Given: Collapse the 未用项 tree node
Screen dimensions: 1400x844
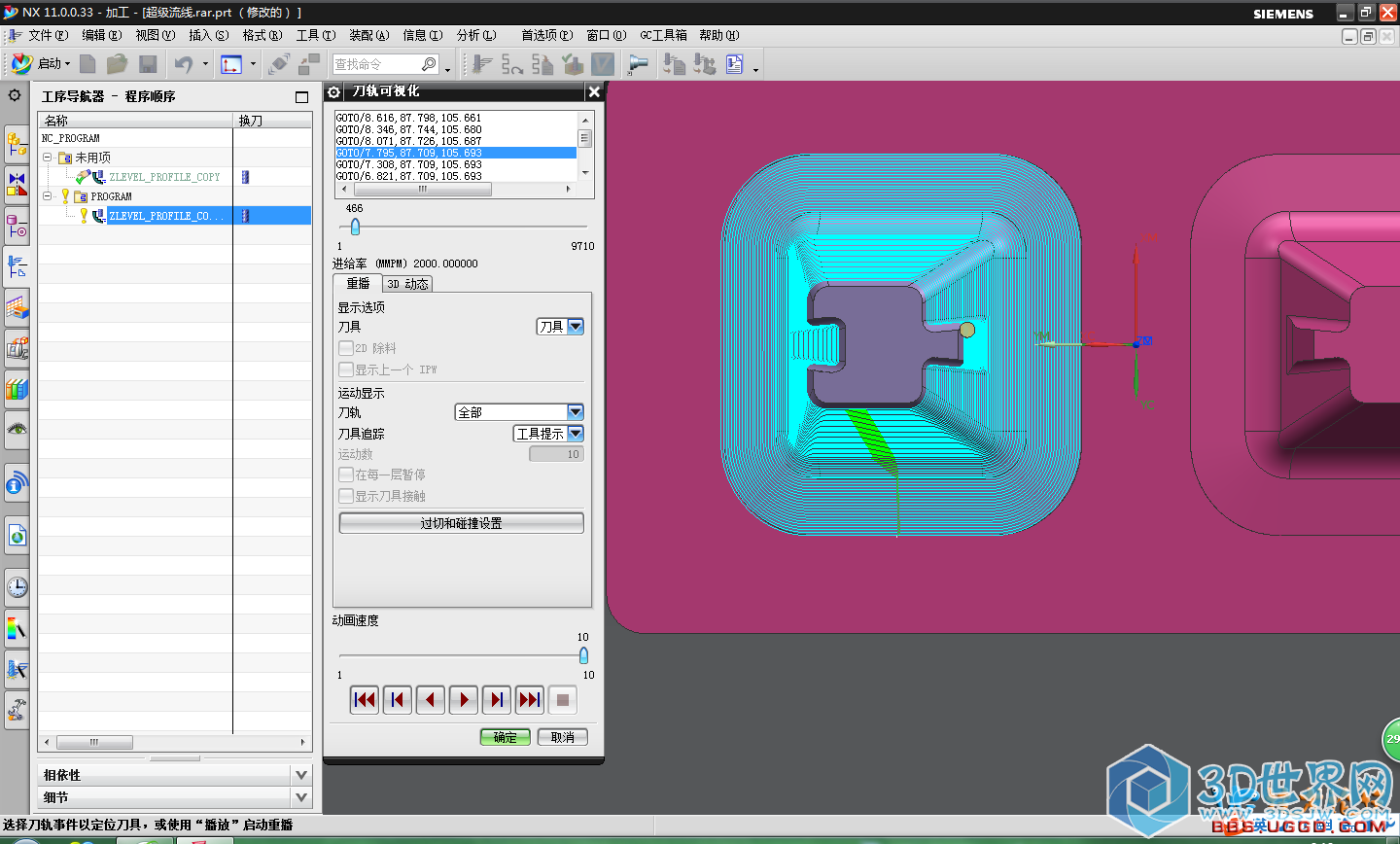Looking at the screenshot, I should (x=47, y=157).
